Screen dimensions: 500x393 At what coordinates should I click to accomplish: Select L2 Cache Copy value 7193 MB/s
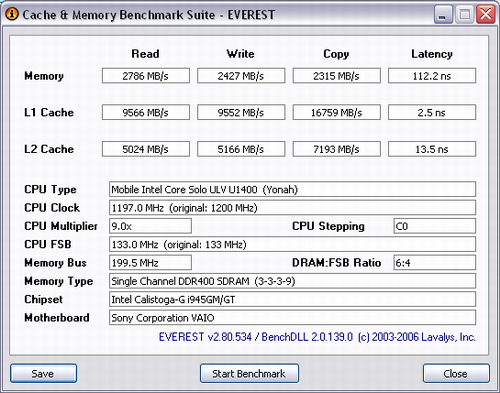pos(337,149)
